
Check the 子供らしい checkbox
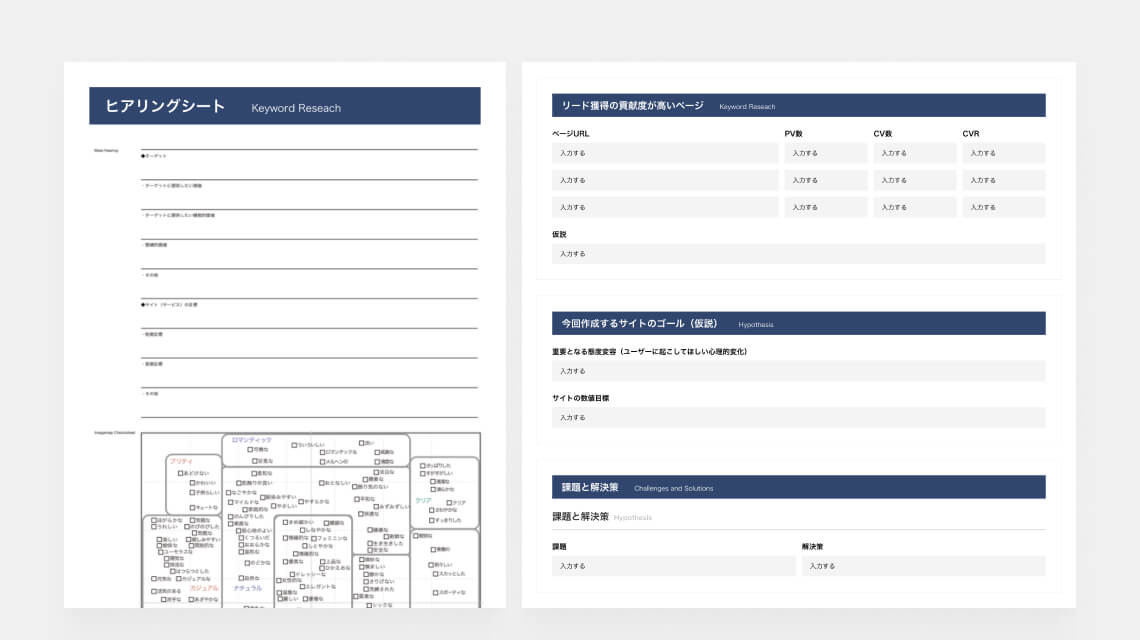click(x=193, y=492)
